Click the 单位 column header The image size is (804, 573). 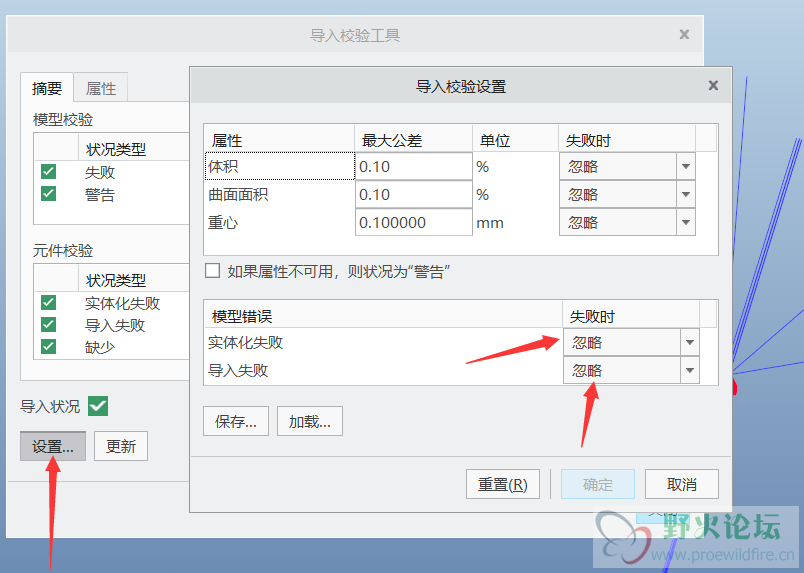click(515, 140)
